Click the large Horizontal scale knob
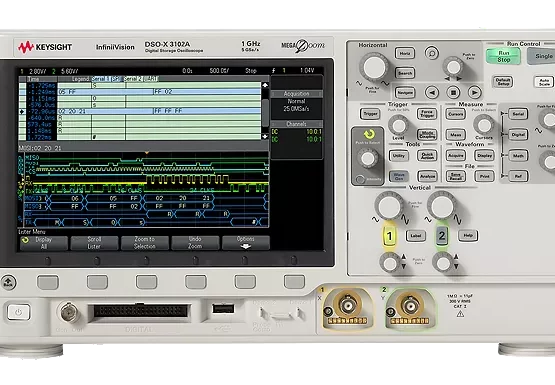The image size is (555, 385). (374, 67)
